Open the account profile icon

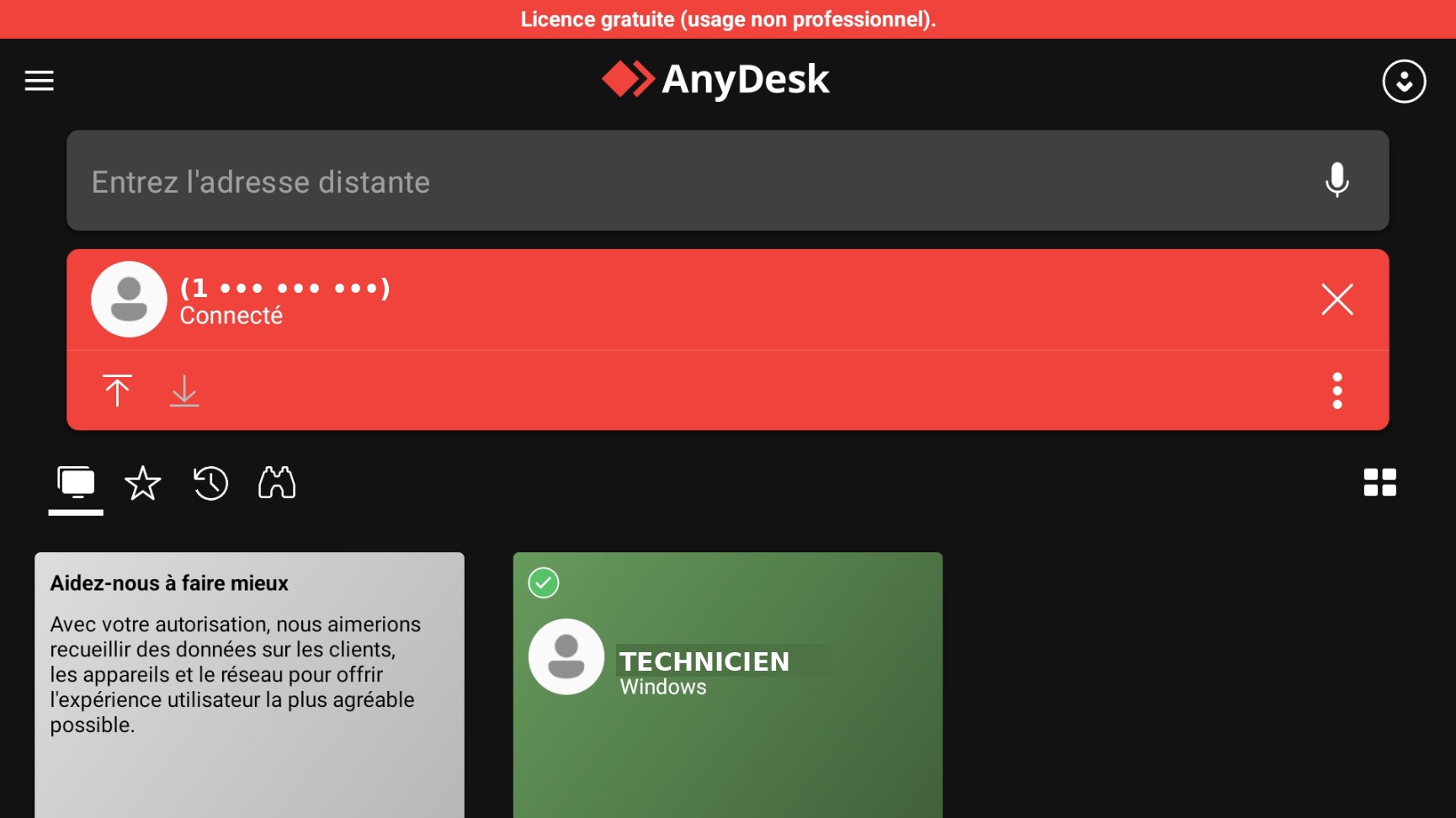point(1404,81)
